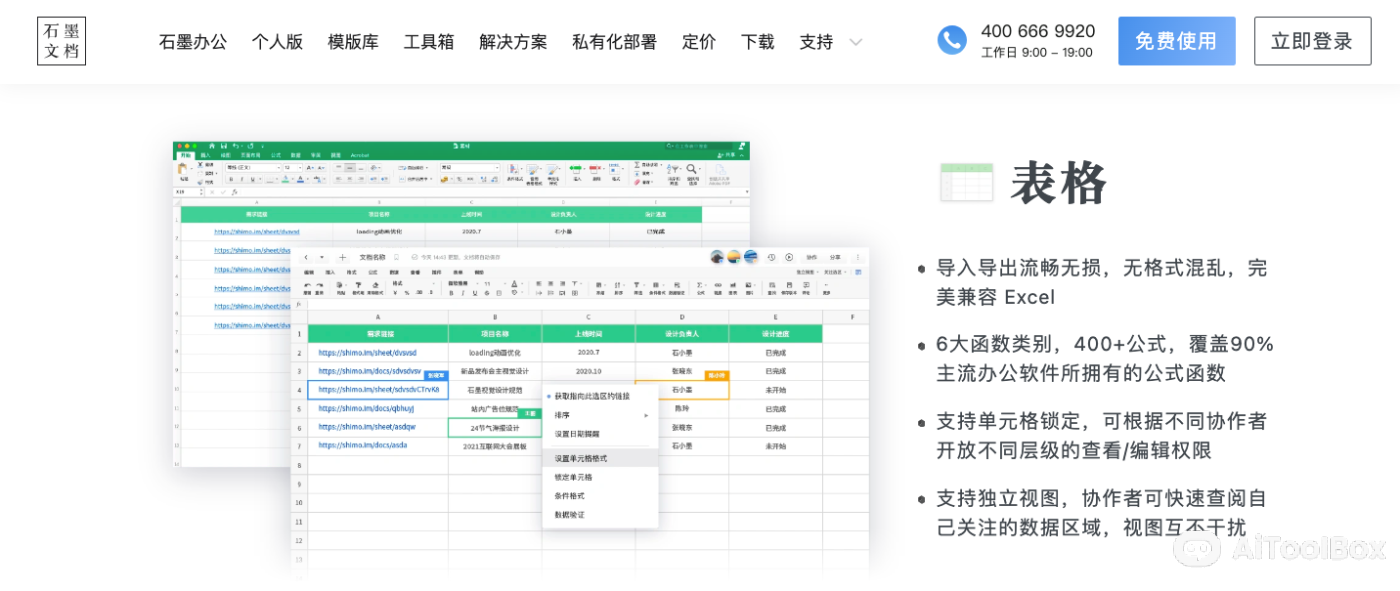Click the 立即登录 button

(x=1312, y=41)
